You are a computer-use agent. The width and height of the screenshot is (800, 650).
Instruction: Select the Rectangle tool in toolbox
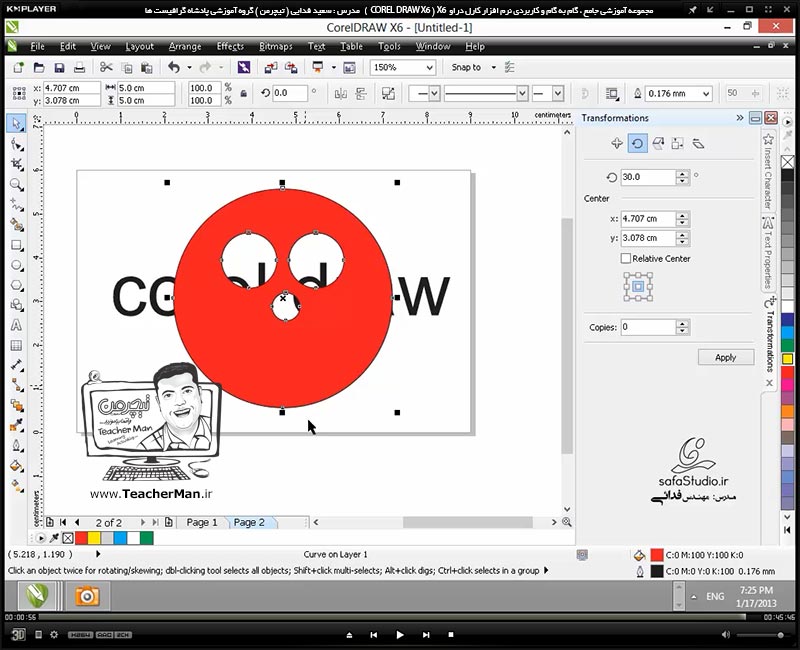[16, 245]
